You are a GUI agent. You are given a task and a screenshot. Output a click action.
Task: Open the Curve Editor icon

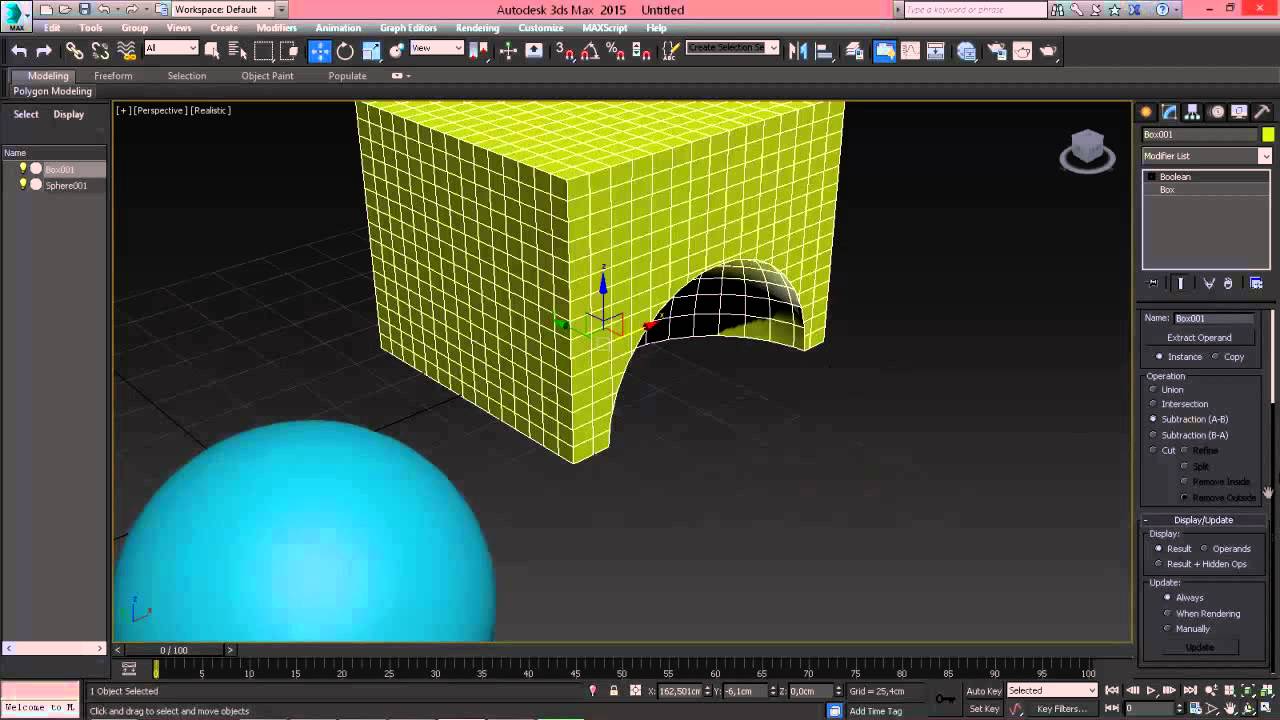(910, 51)
